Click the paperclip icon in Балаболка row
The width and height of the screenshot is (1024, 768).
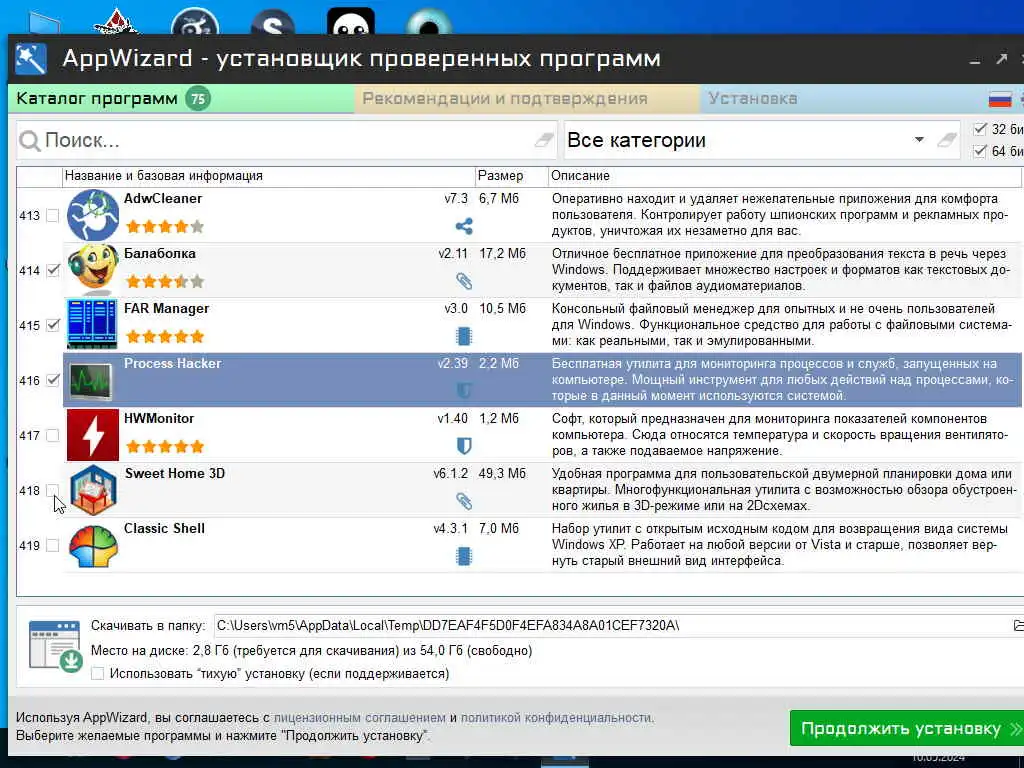[464, 281]
